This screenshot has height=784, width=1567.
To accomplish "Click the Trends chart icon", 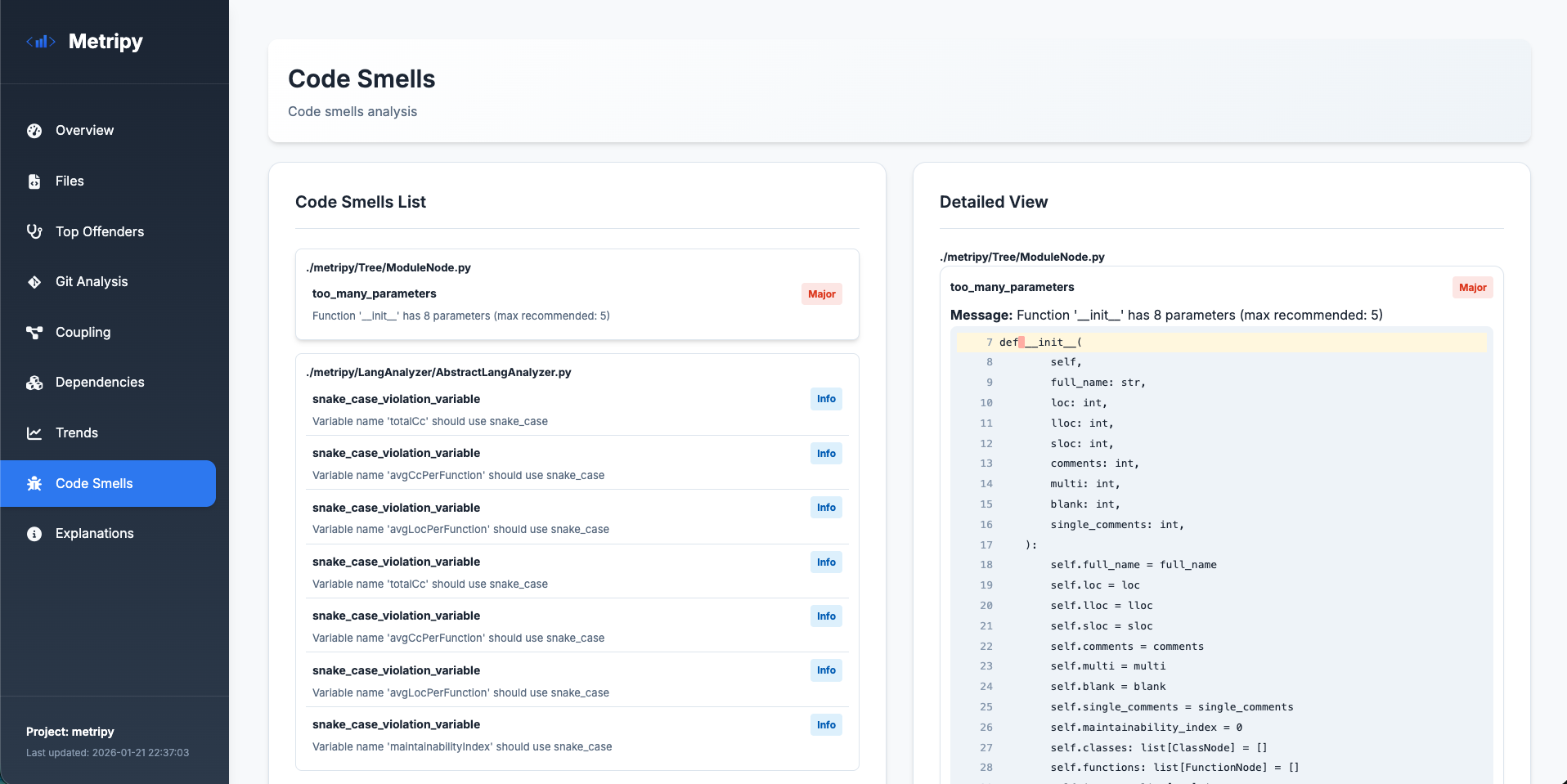I will [34, 433].
